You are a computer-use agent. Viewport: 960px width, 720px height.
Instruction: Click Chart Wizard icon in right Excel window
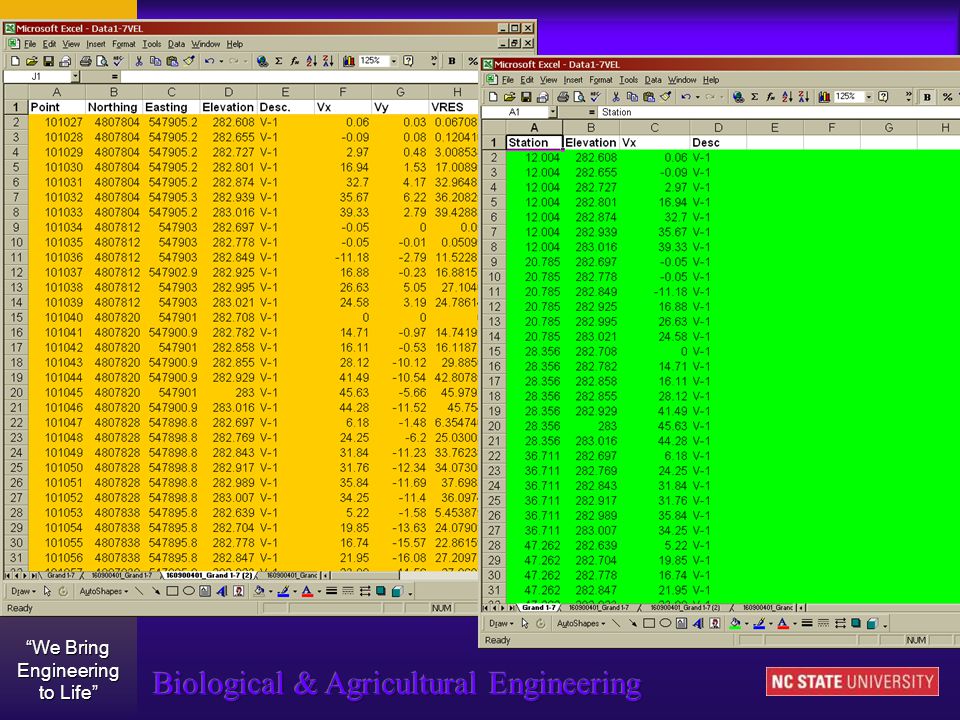825,97
